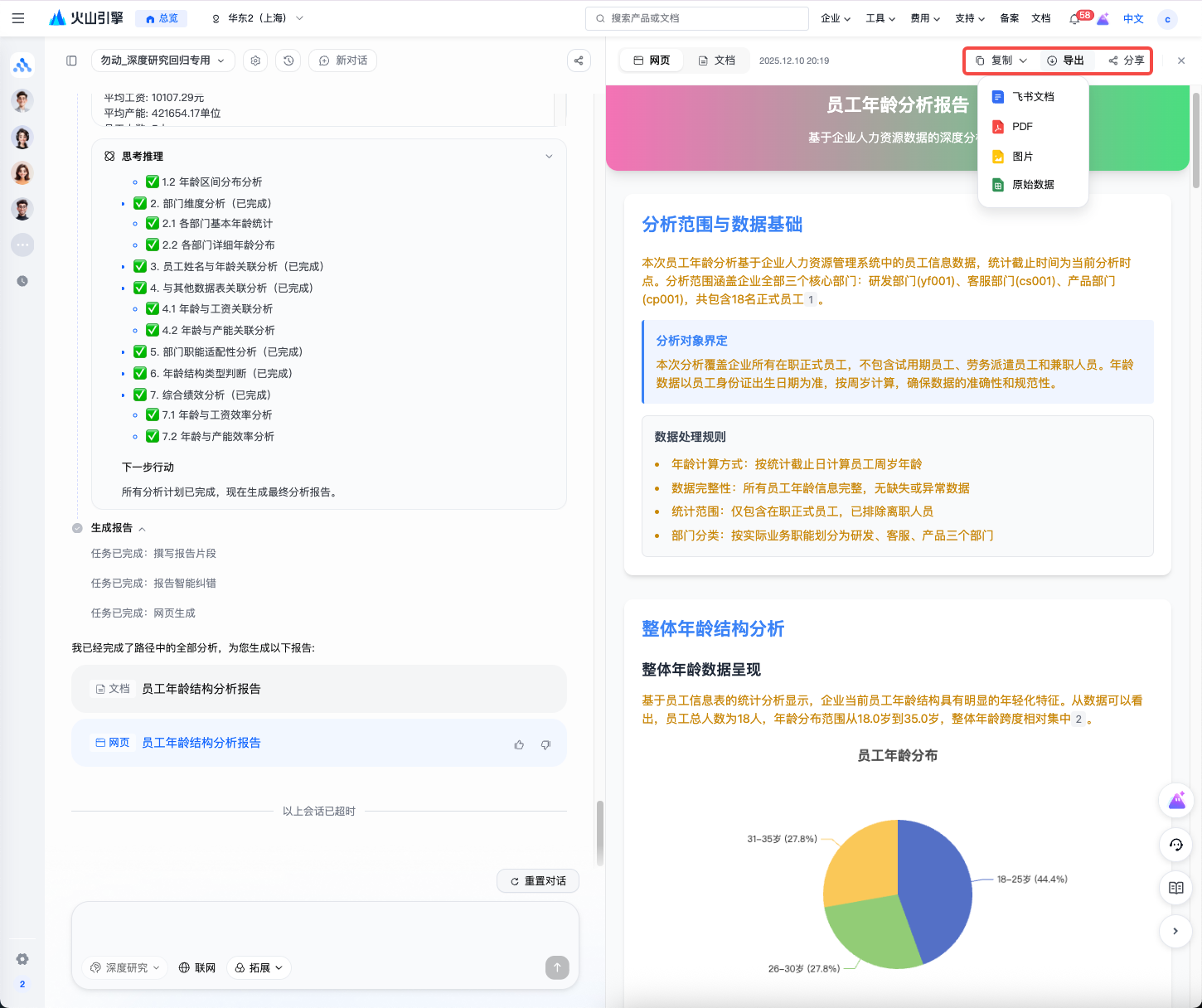Click the 总览 overview button

162,18
